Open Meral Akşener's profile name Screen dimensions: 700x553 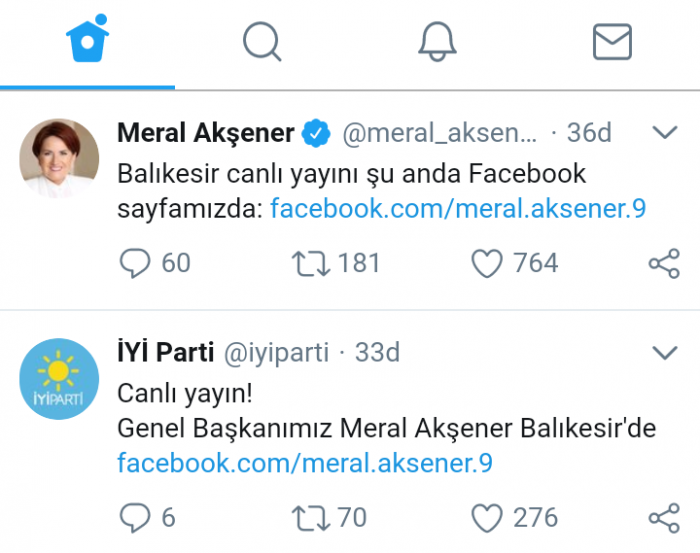(205, 133)
